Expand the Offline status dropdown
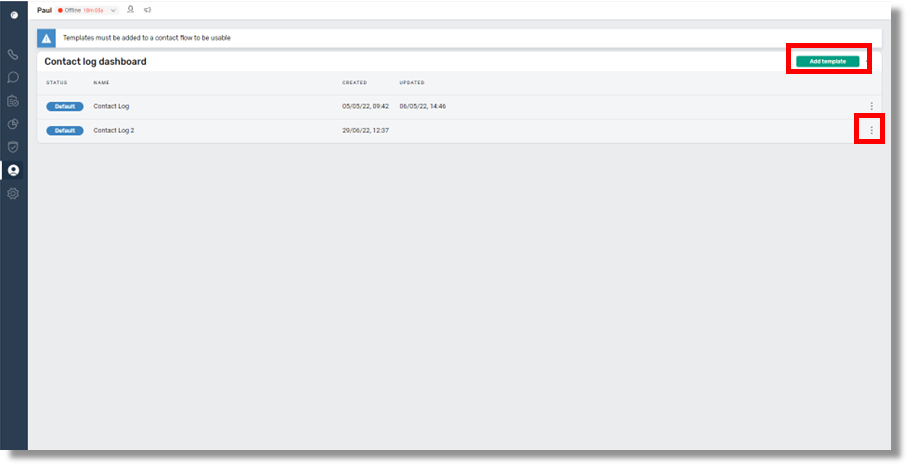The width and height of the screenshot is (909, 467). 112,10
